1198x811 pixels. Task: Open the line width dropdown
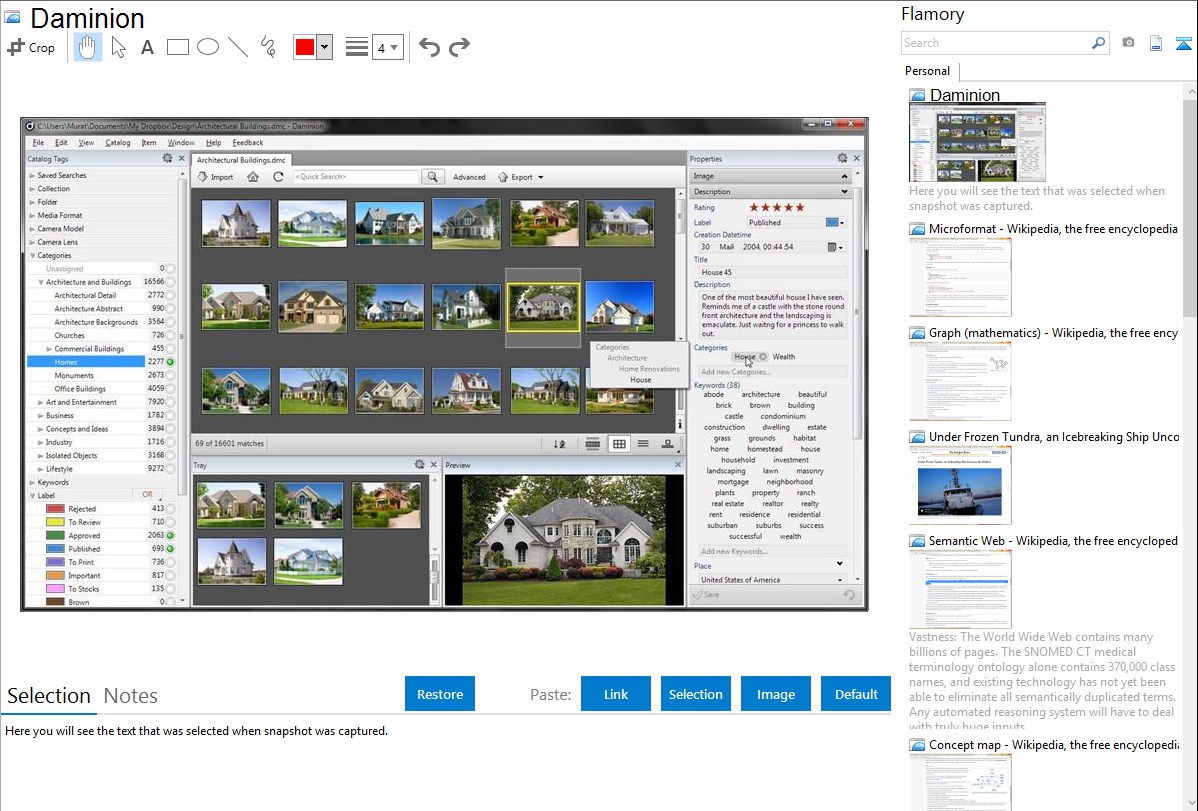pyautogui.click(x=387, y=47)
